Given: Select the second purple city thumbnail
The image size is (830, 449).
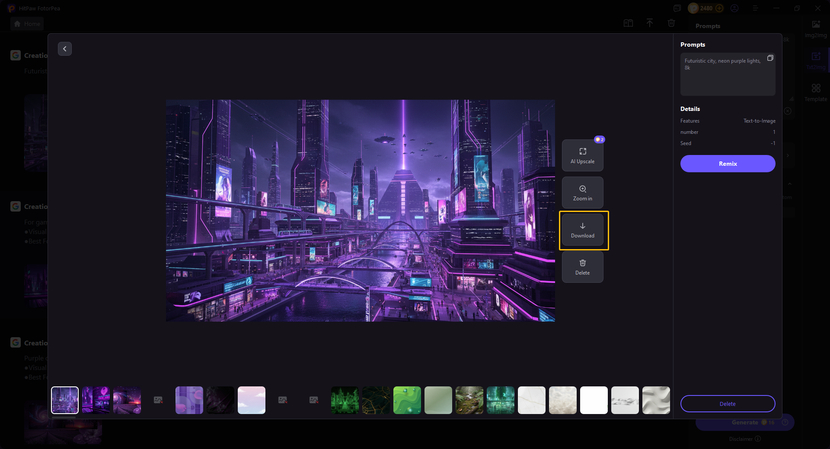Looking at the screenshot, I should 96,400.
